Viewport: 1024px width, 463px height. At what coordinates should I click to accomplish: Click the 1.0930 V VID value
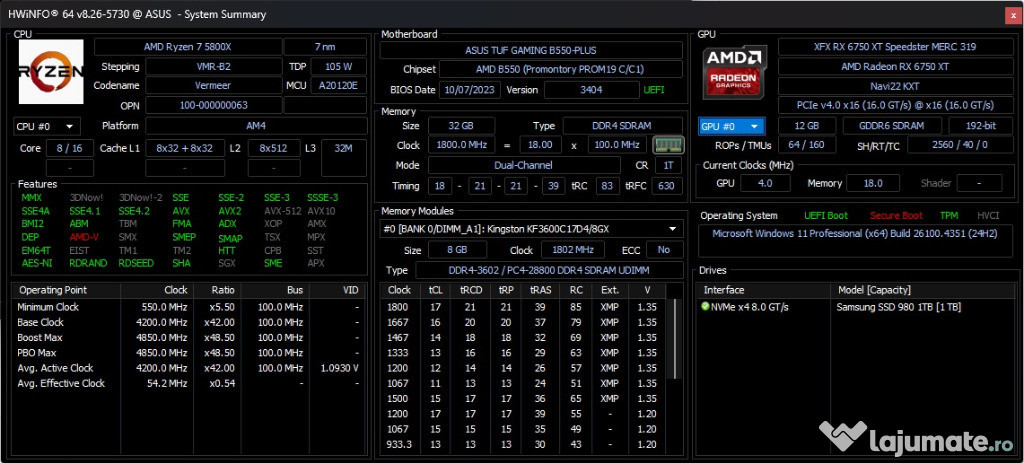[x=340, y=368]
